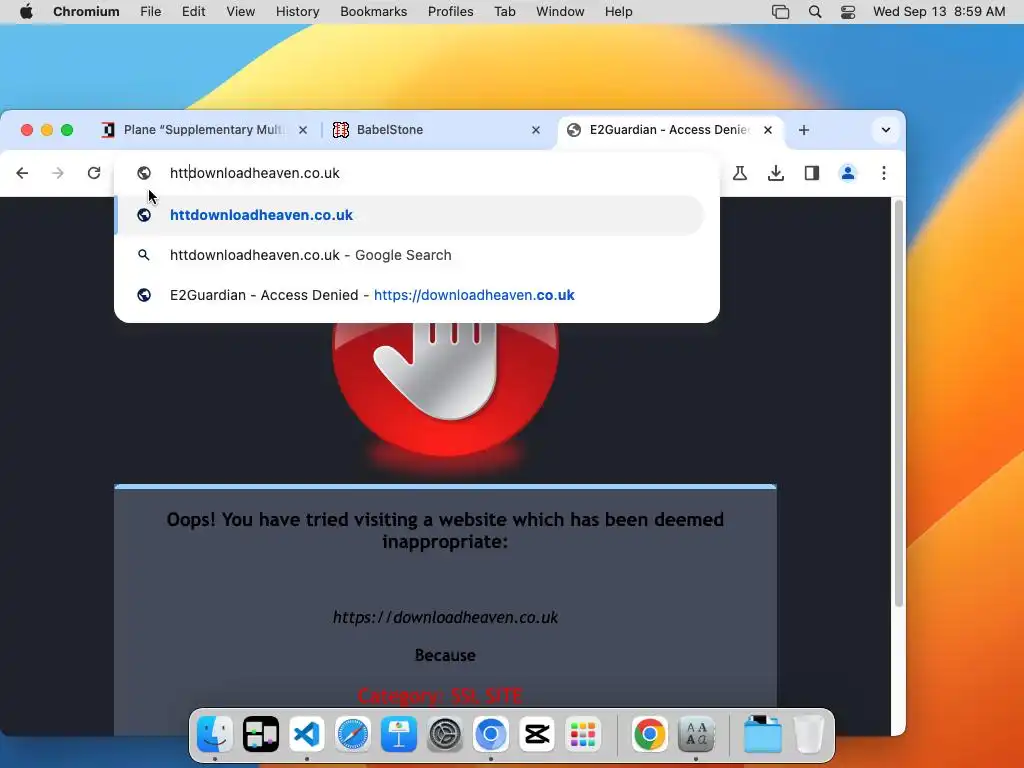The image size is (1024, 768).
Task: Select the E2Guardian - Access Denied tab
Action: [x=670, y=130]
